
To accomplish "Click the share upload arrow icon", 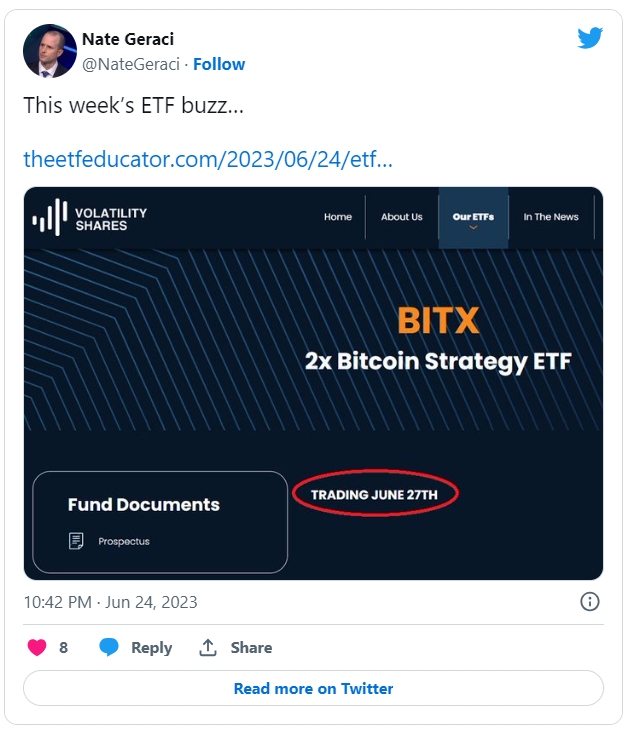I will pos(208,647).
